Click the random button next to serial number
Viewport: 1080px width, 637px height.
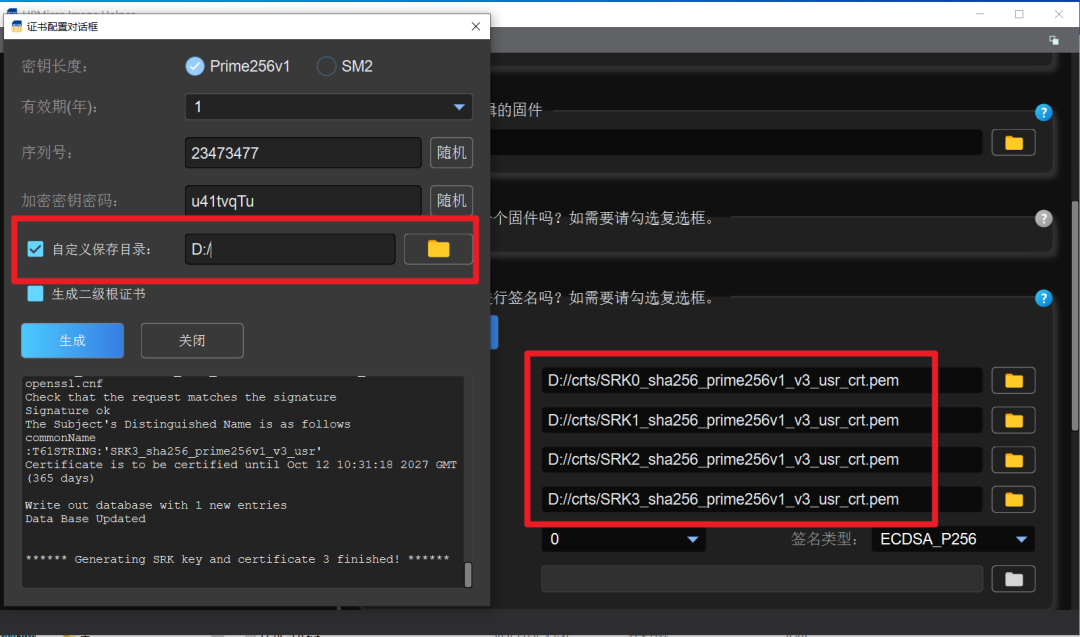451,152
